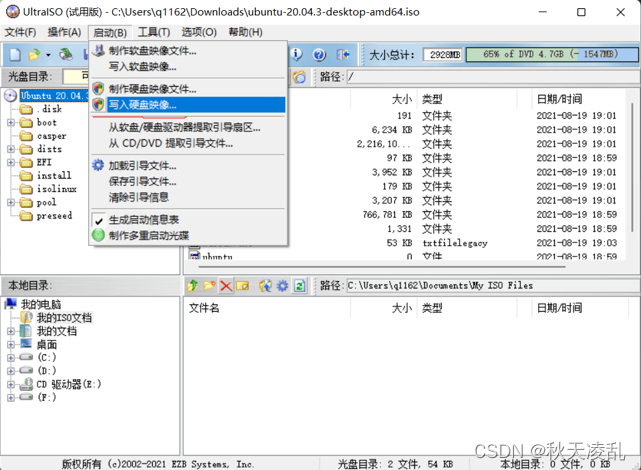The image size is (641, 470).
Task: Click New Folder icon in local toolbar
Action: pyautogui.click(x=209, y=286)
